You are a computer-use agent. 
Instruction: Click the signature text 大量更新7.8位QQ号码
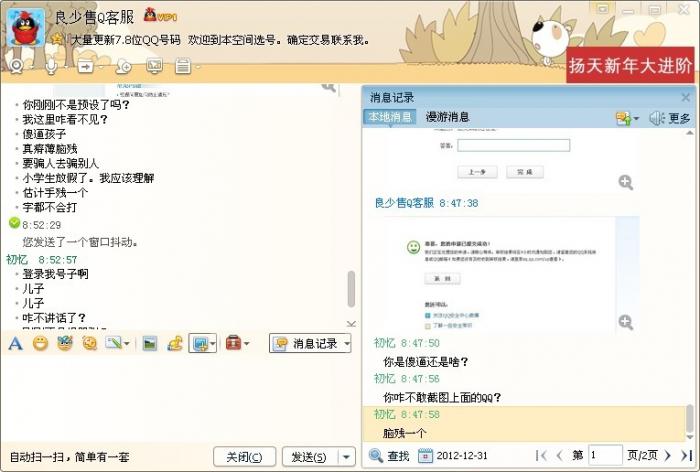pos(125,40)
